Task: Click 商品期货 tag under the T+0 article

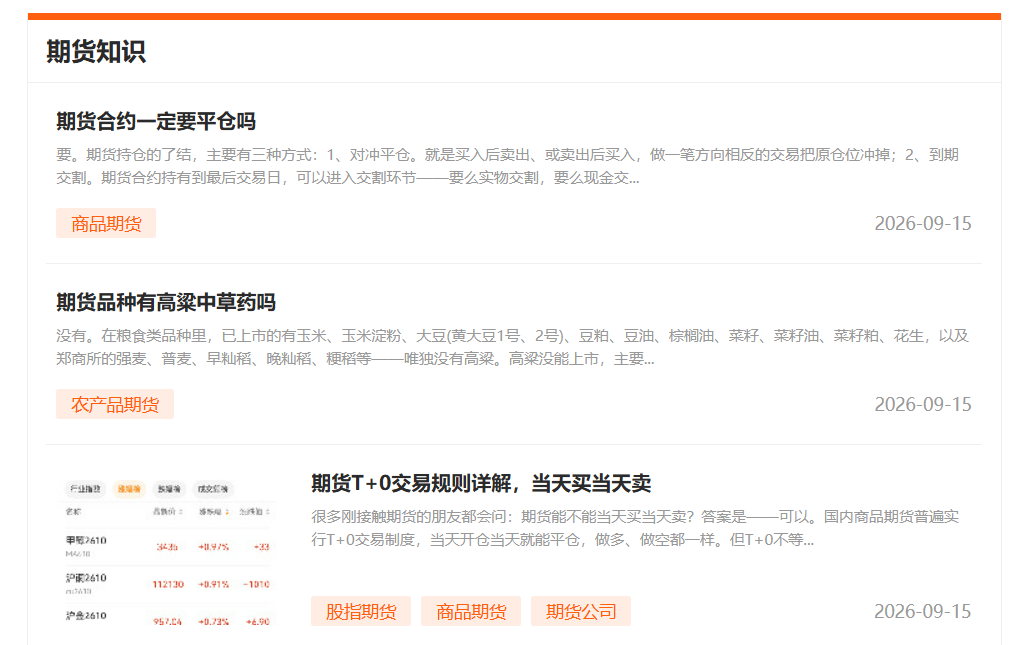Action: coord(471,611)
